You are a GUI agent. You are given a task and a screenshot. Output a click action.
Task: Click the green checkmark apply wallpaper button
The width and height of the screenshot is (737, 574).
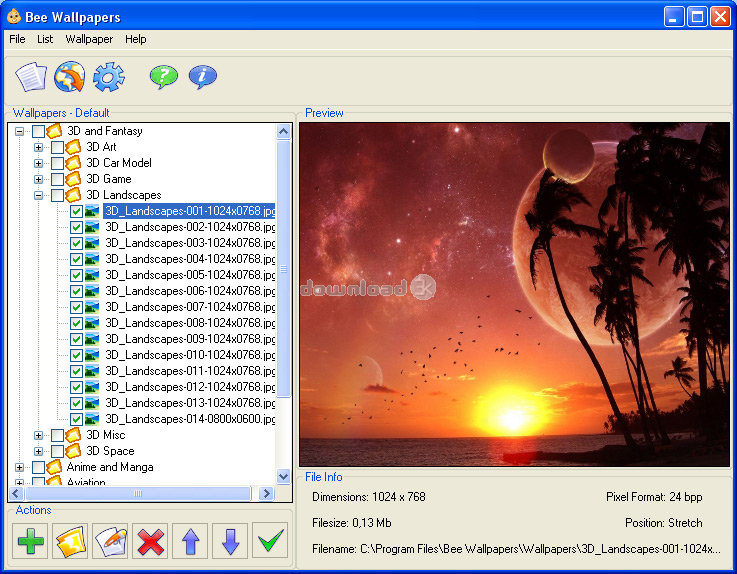tap(270, 541)
